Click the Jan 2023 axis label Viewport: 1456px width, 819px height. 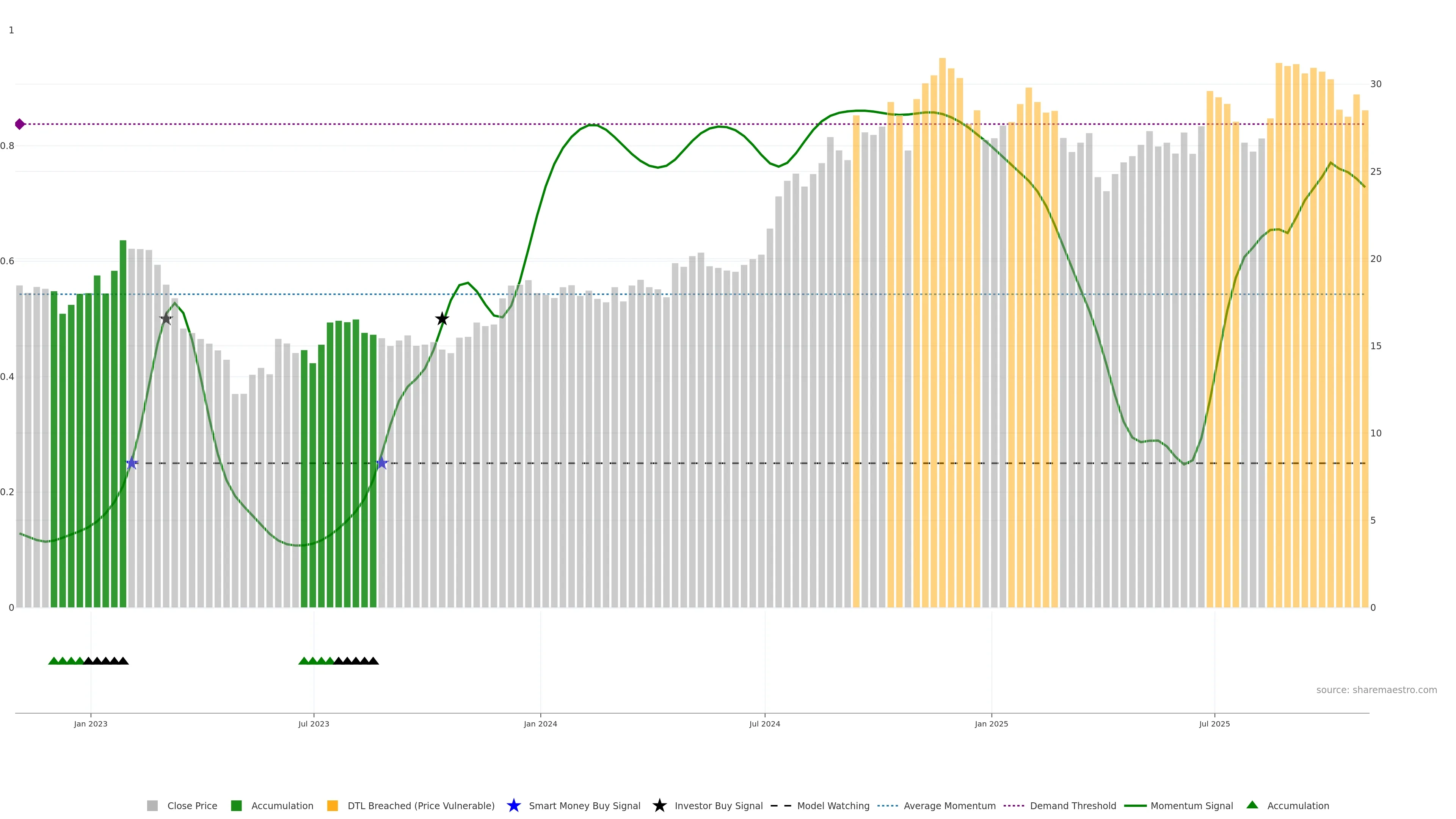coord(91,723)
